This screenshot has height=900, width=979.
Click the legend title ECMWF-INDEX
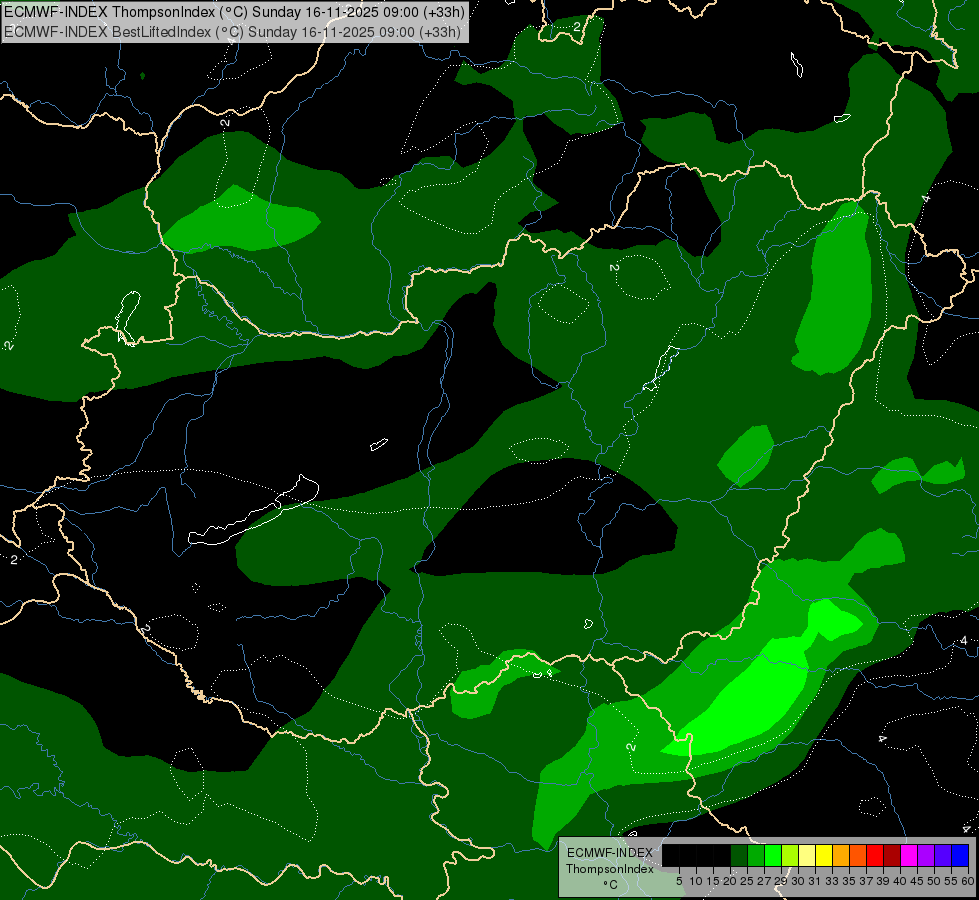tap(610, 853)
